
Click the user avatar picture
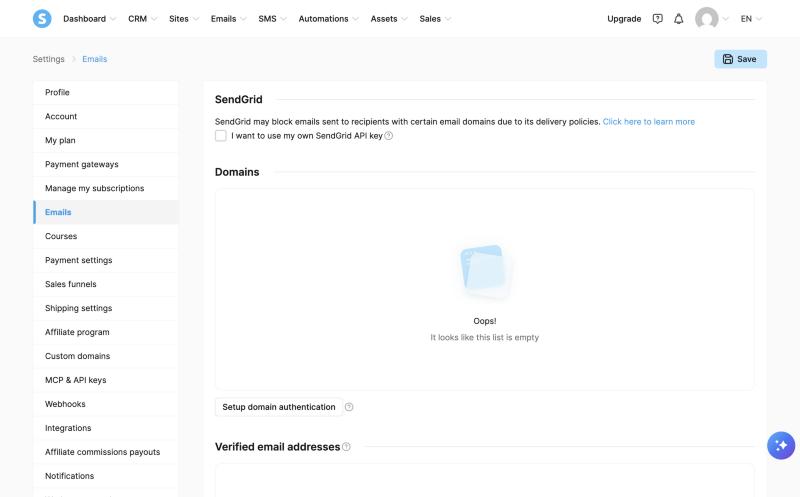click(x=707, y=19)
